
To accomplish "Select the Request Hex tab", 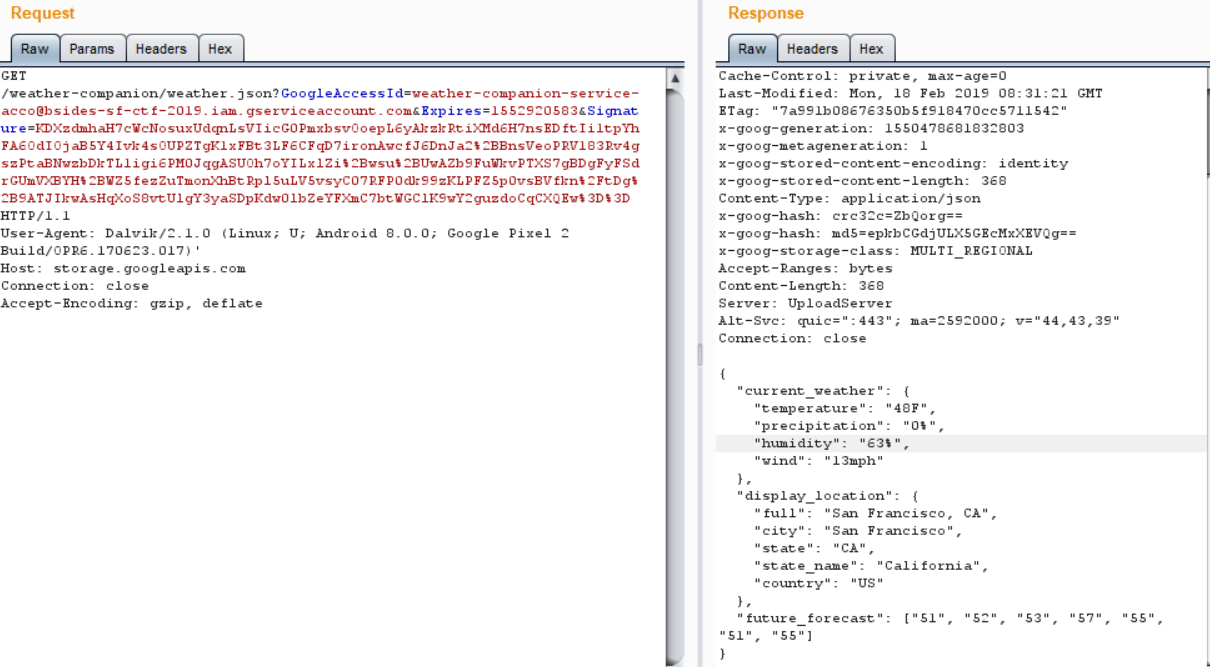I will [220, 49].
